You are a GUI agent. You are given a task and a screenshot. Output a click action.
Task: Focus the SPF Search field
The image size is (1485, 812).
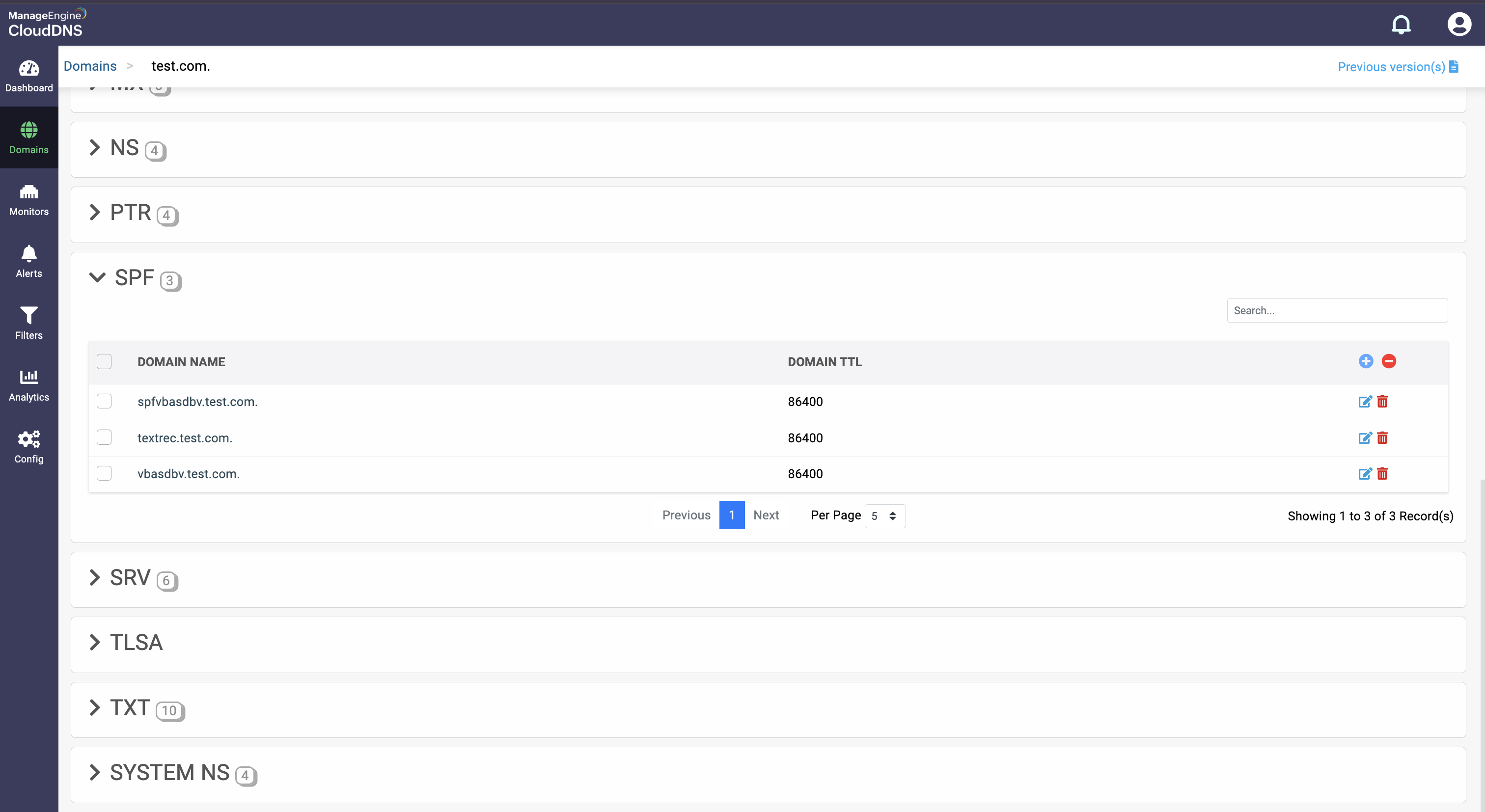coord(1336,311)
